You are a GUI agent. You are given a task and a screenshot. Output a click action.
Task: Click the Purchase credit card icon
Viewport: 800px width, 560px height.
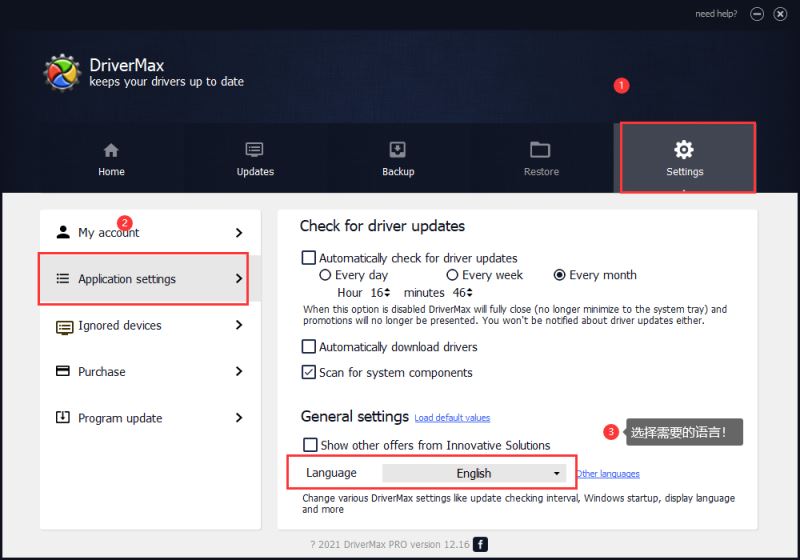tap(63, 371)
